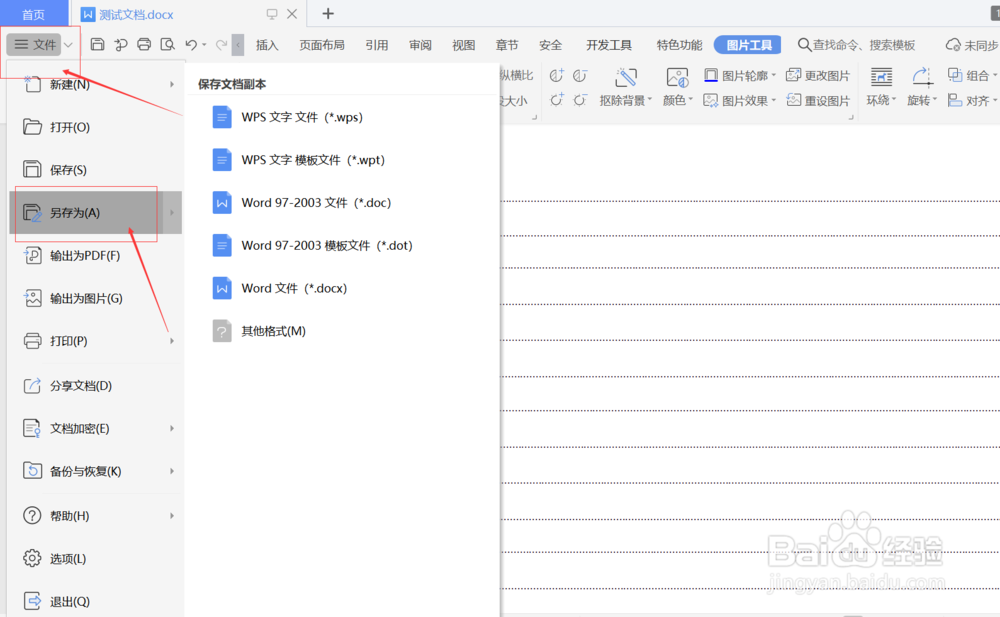1000x617 pixels.
Task: Open the 图片轮廓 outline dropdown
Action: pos(740,76)
